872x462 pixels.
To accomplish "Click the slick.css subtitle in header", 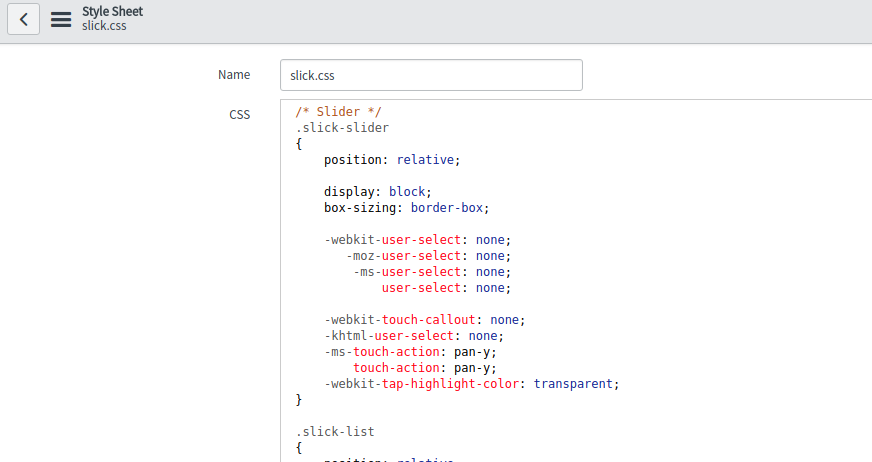I will point(104,26).
